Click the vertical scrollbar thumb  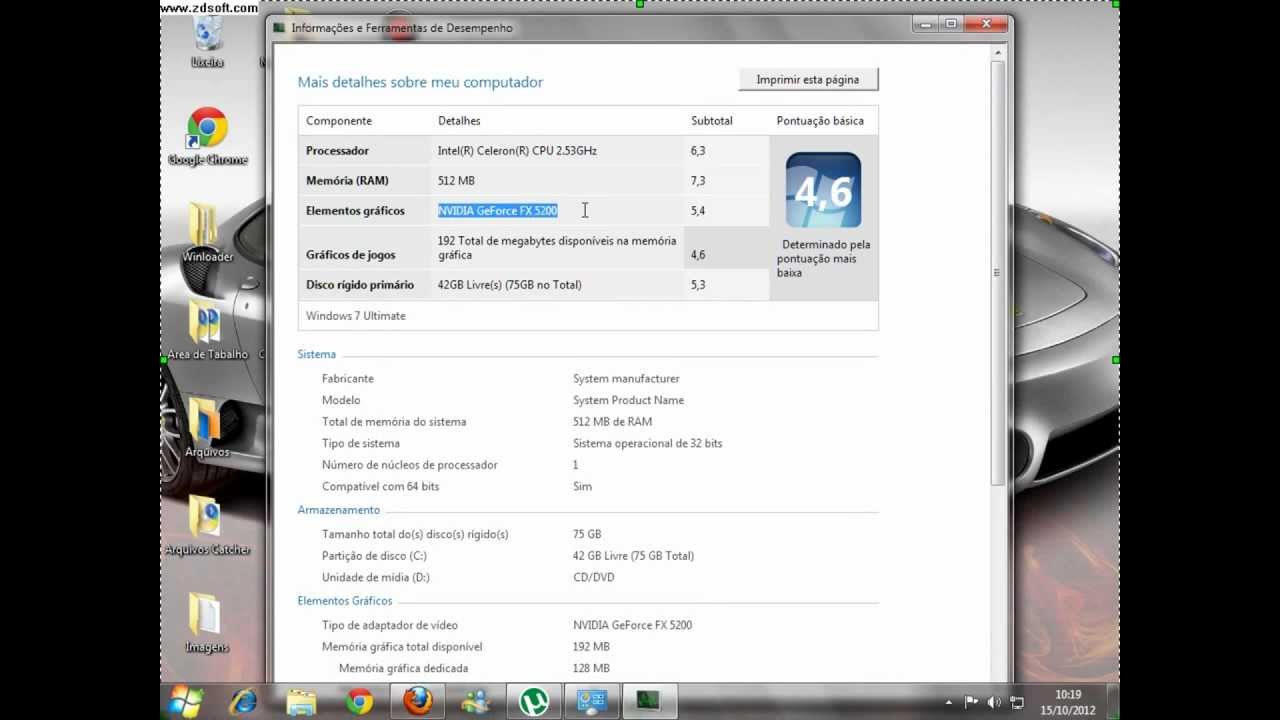click(997, 272)
